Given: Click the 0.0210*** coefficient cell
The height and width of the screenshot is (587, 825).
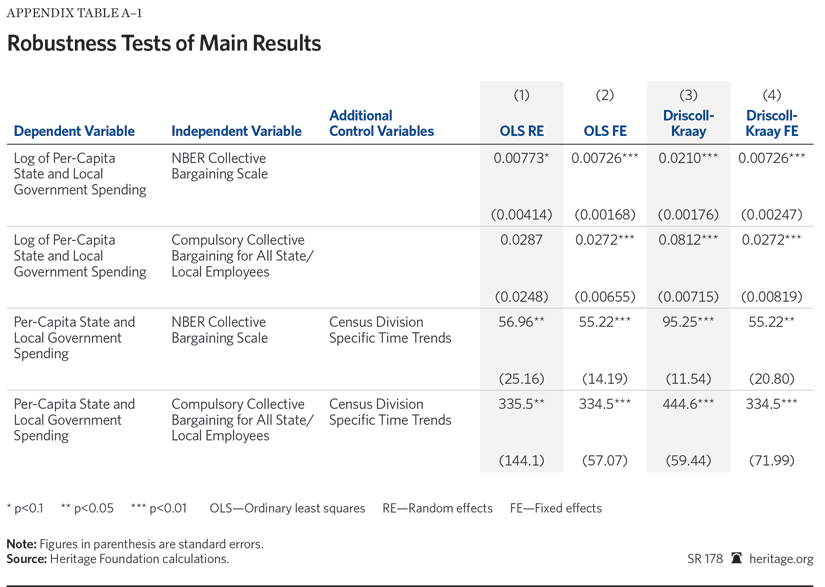Looking at the screenshot, I should [x=688, y=158].
